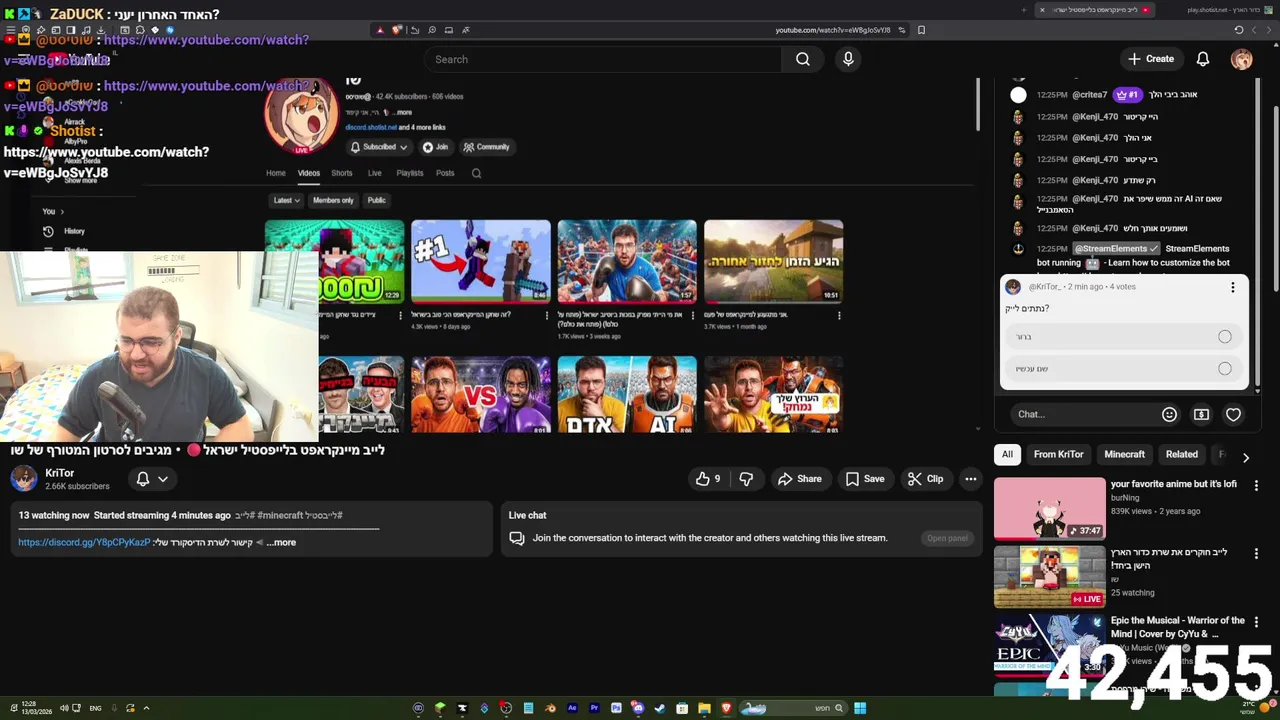Open the '#1' Minecraft video thumbnail
Screen dimensions: 1280x720
tap(480, 261)
